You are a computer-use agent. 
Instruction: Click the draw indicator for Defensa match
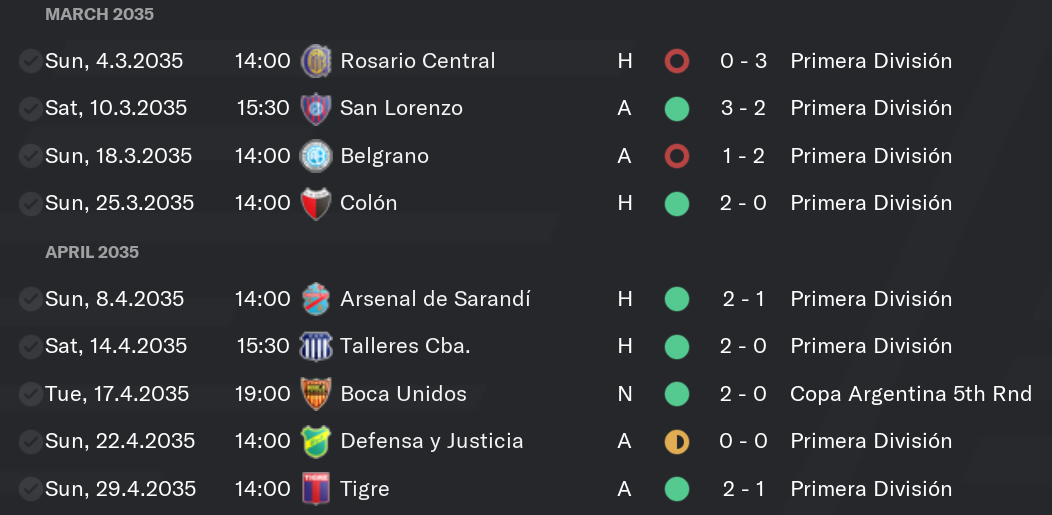click(x=676, y=441)
